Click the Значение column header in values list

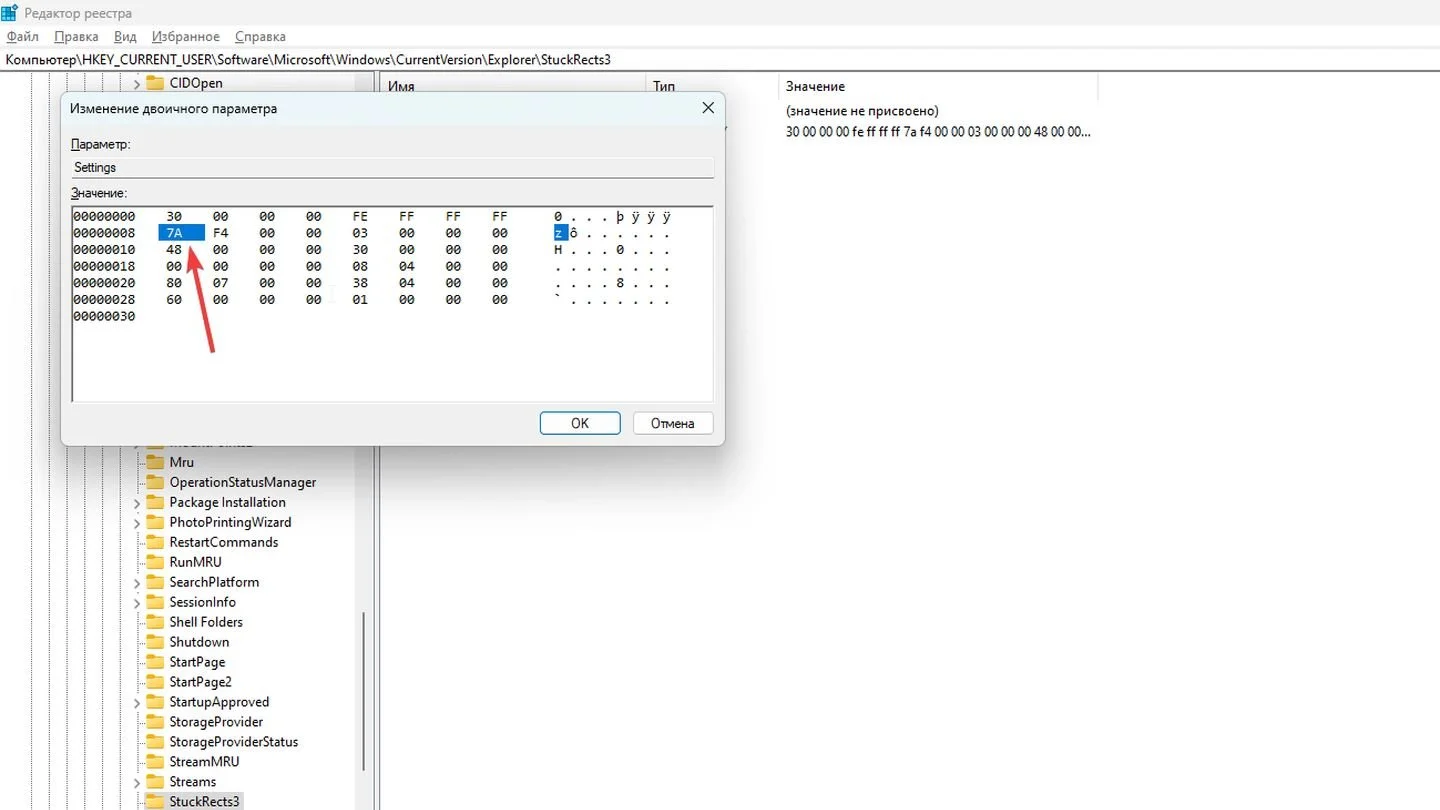click(938, 87)
